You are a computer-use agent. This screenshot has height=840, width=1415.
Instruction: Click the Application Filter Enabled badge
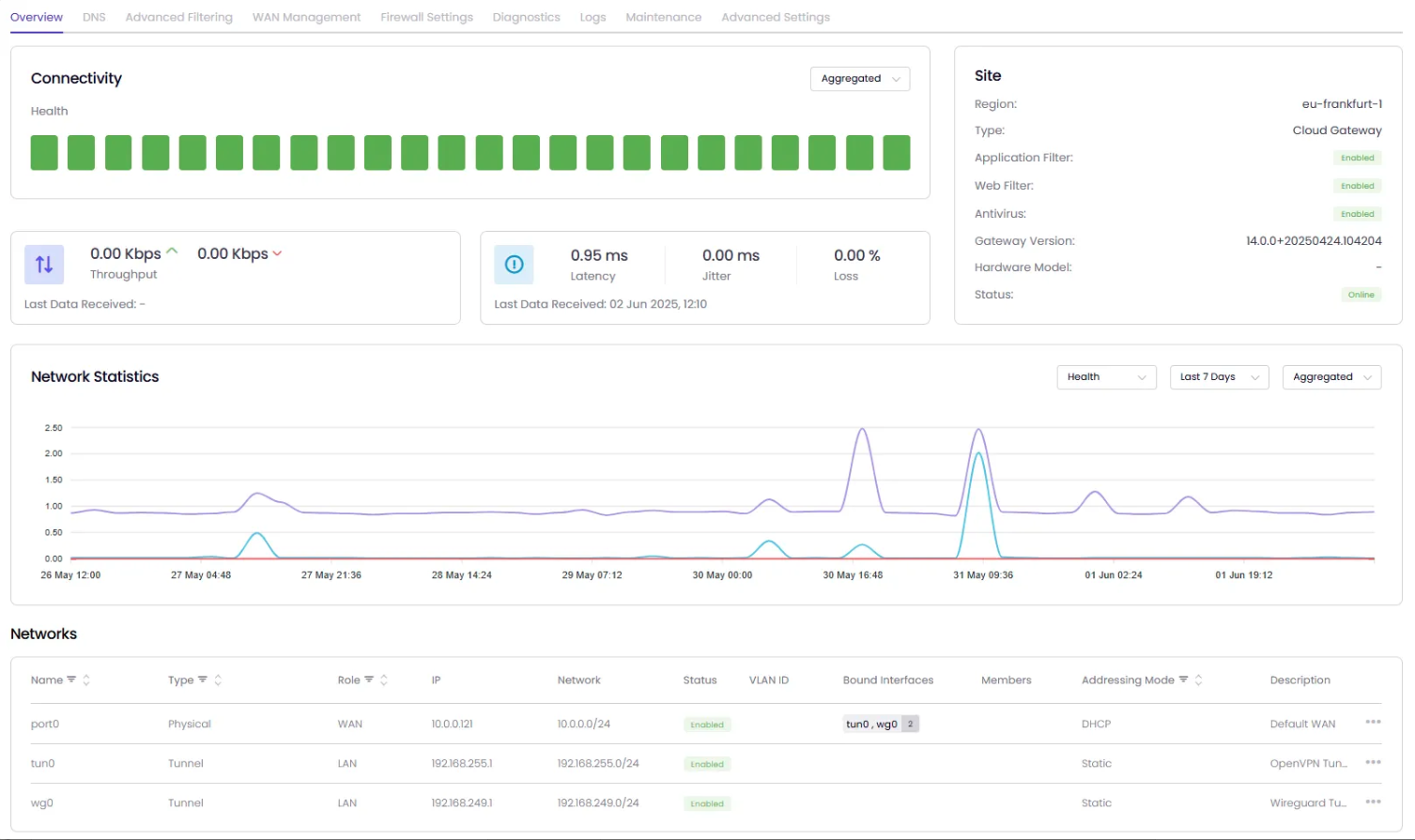click(1357, 158)
